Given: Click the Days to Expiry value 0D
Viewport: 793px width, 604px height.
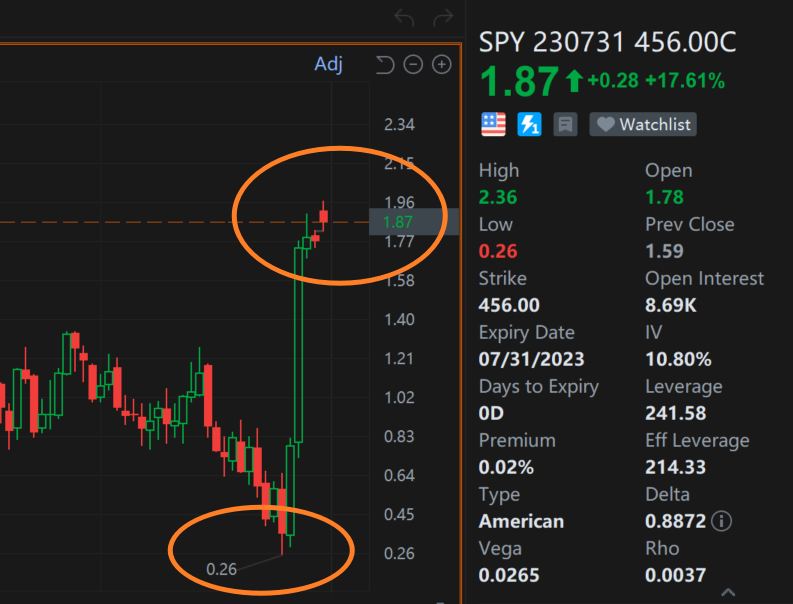Looking at the screenshot, I should (491, 414).
